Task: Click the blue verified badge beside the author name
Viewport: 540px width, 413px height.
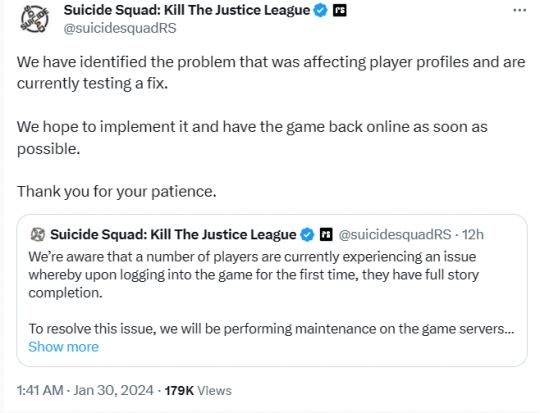Action: point(321,10)
